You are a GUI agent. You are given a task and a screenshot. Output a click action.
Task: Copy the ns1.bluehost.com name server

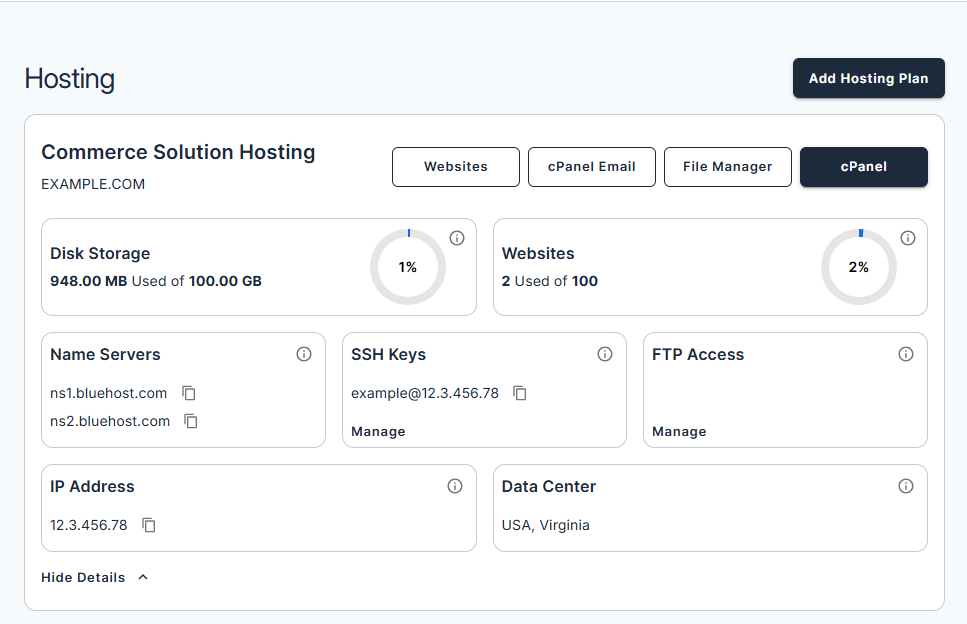click(189, 393)
